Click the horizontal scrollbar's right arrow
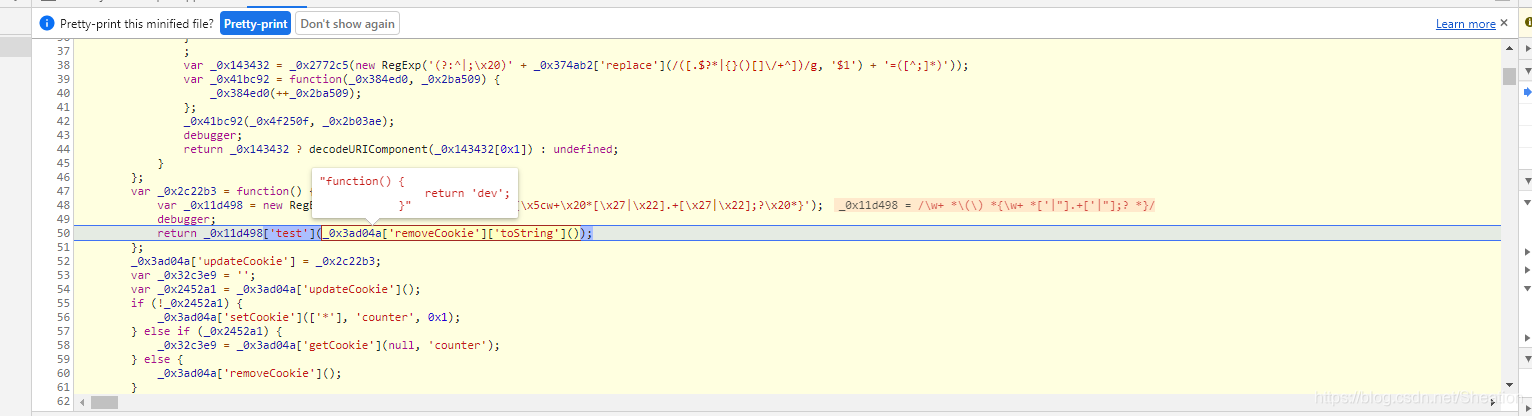The width and height of the screenshot is (1532, 416). [x=1494, y=402]
